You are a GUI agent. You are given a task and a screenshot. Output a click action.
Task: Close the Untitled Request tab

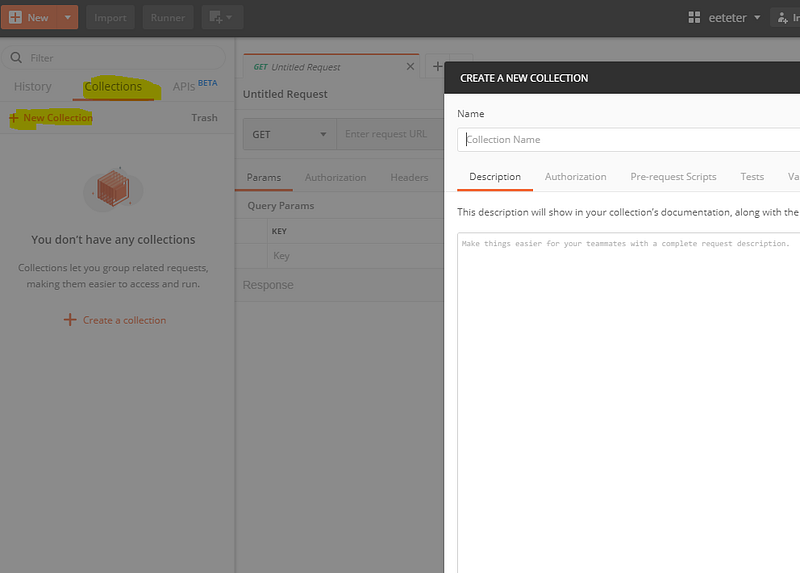pyautogui.click(x=410, y=66)
